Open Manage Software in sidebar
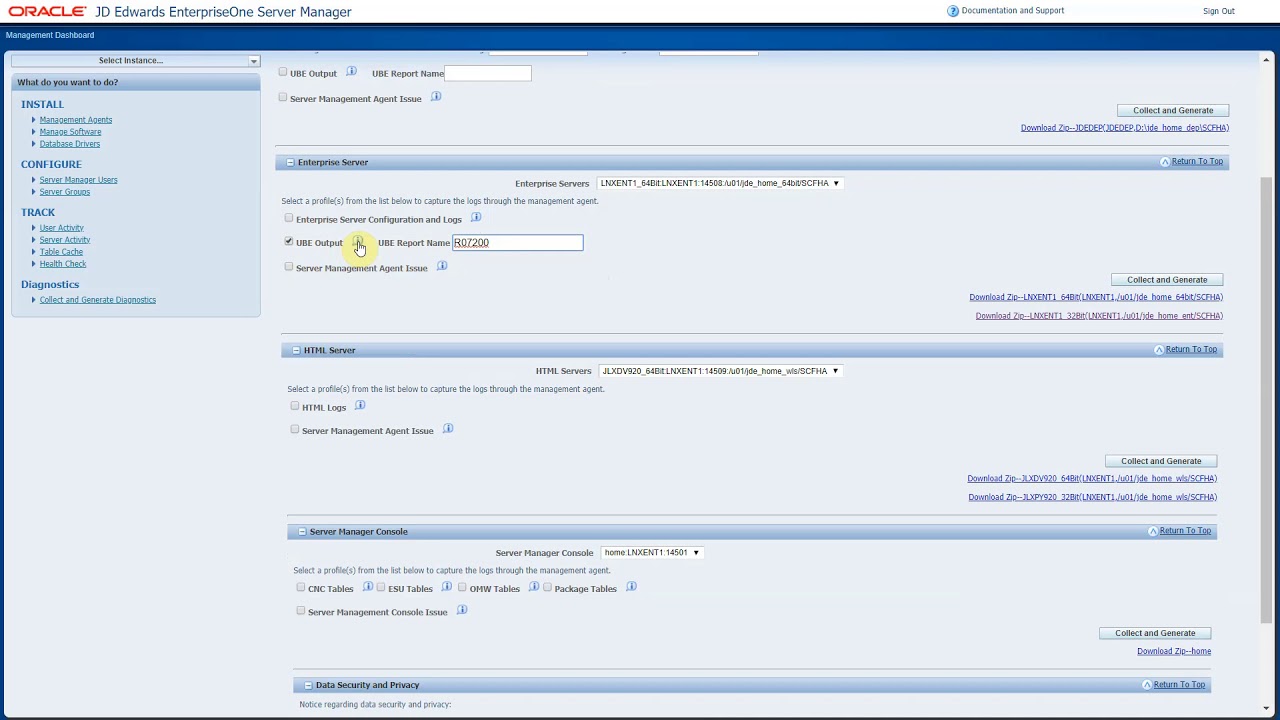Image resolution: width=1280 pixels, height=720 pixels. [x=70, y=132]
